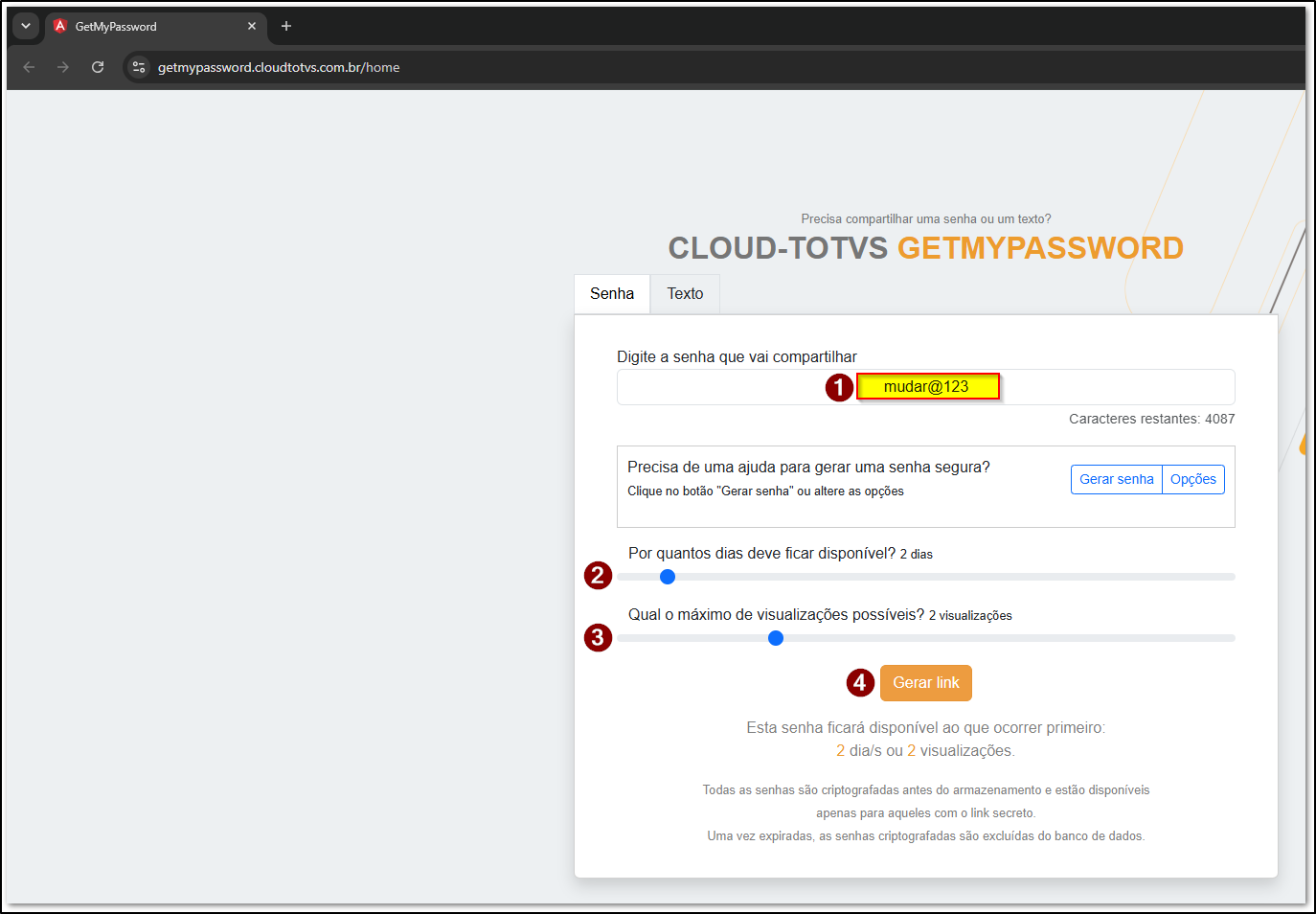The width and height of the screenshot is (1316, 914).
Task: Click the address bar URL
Action: [x=279, y=67]
